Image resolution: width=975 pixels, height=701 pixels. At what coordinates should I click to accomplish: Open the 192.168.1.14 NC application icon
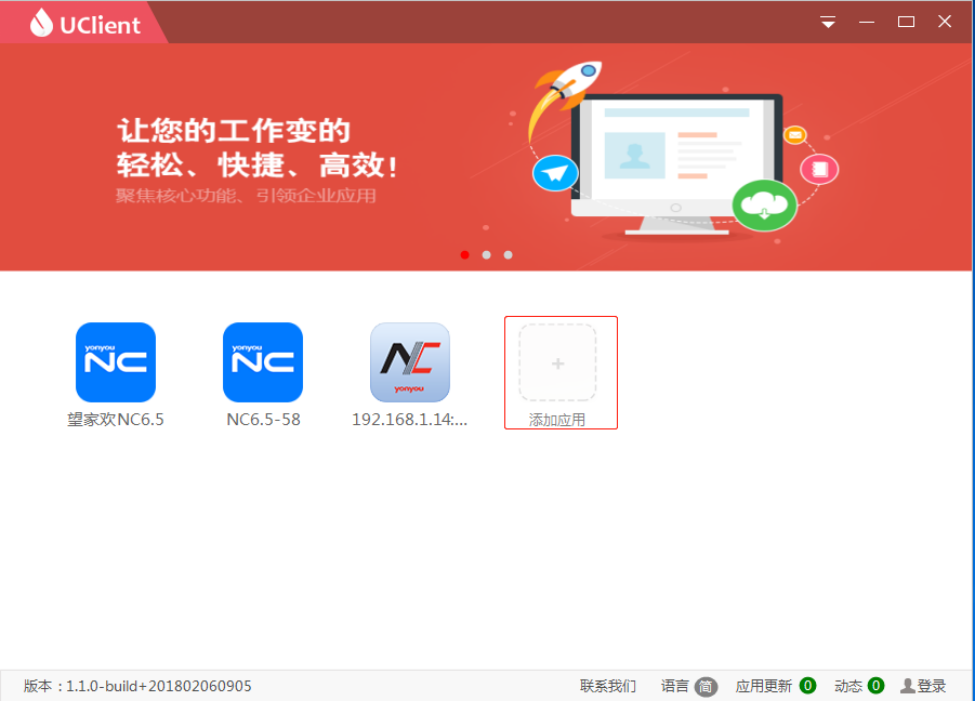[x=410, y=362]
